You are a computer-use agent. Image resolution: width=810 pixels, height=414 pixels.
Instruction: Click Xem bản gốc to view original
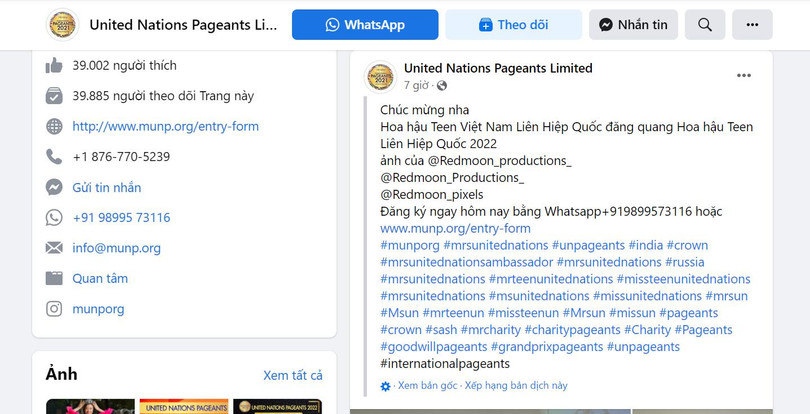coord(427,385)
